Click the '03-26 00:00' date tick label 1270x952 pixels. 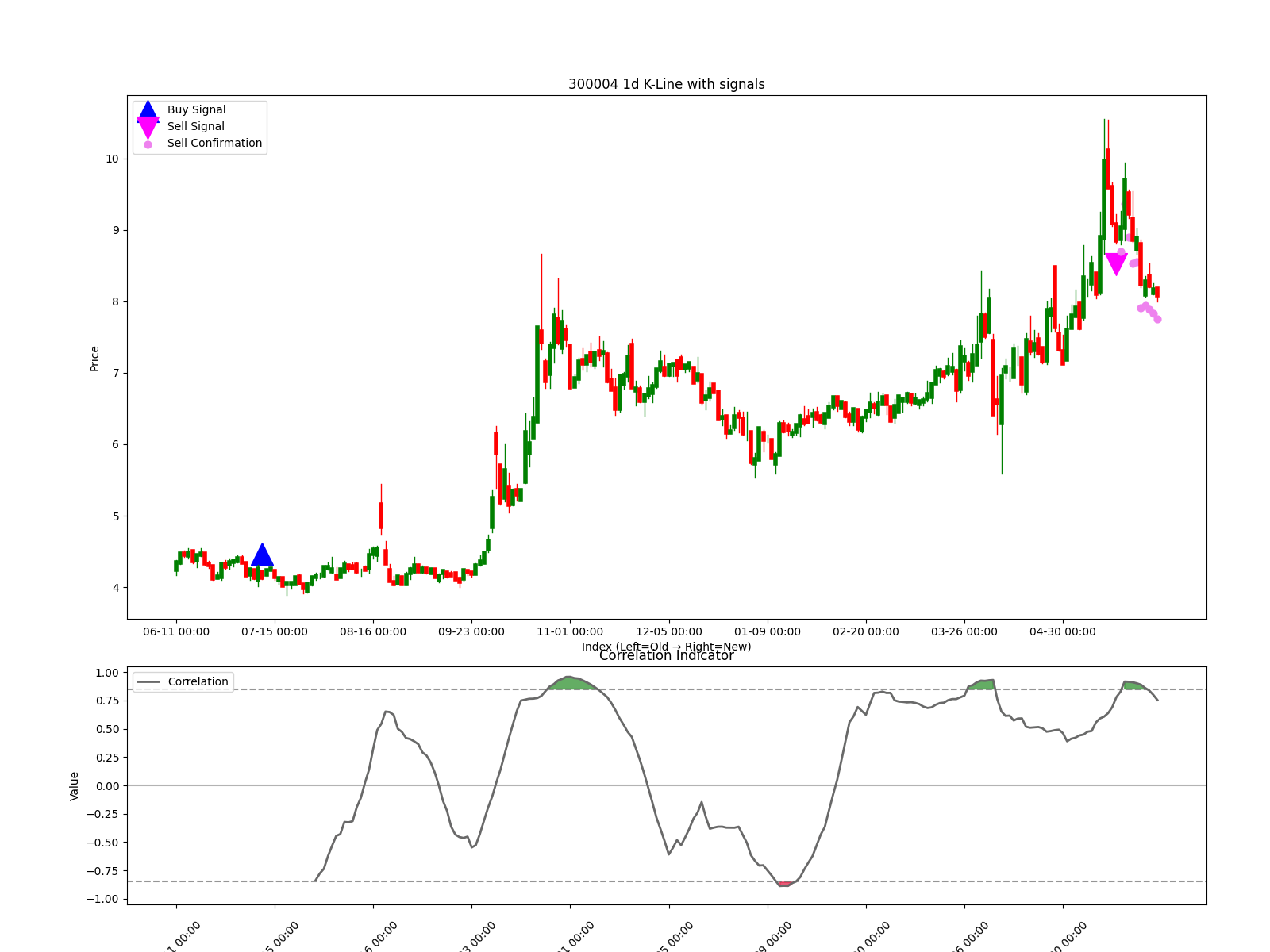[964, 632]
